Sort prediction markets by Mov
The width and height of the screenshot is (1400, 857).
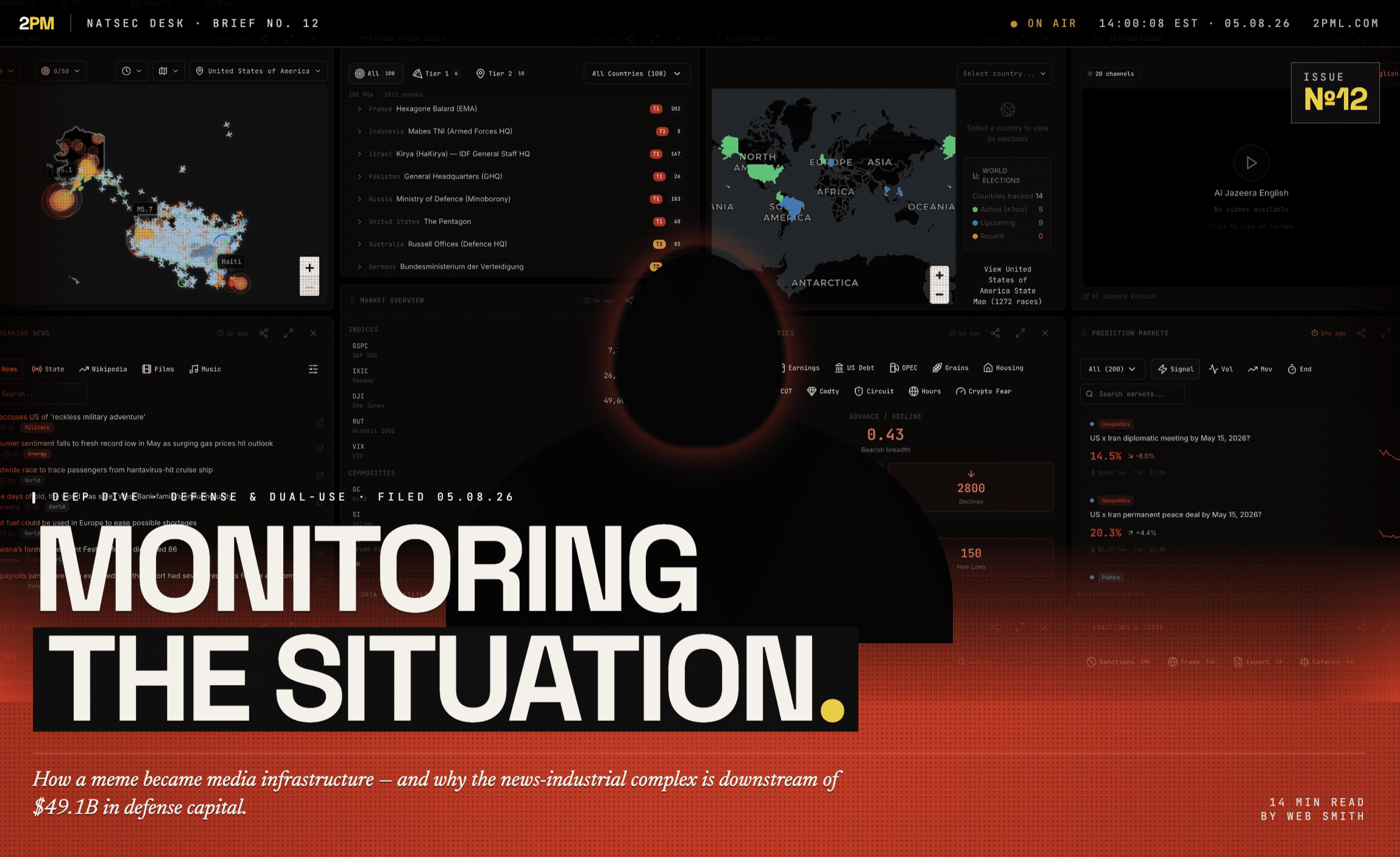pos(1260,369)
